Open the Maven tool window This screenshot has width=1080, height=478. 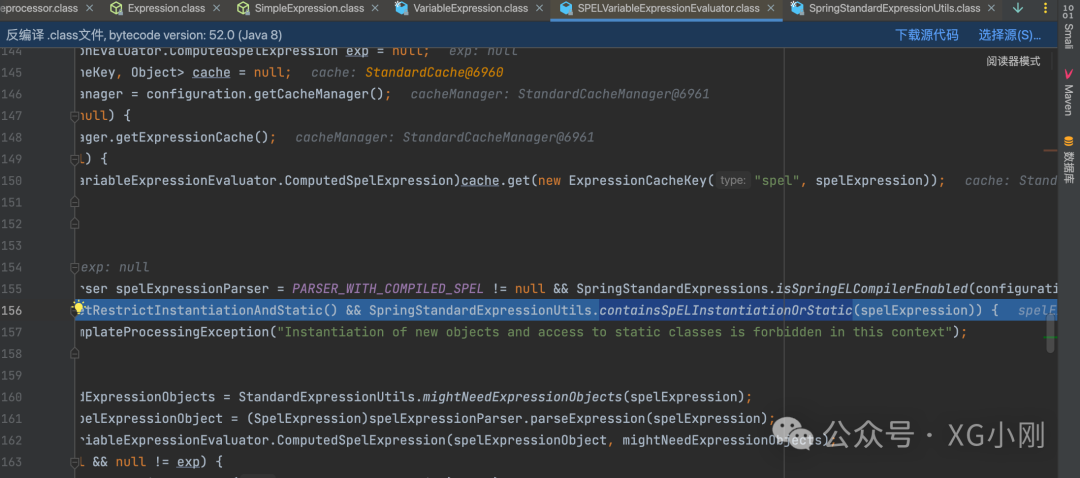1068,93
